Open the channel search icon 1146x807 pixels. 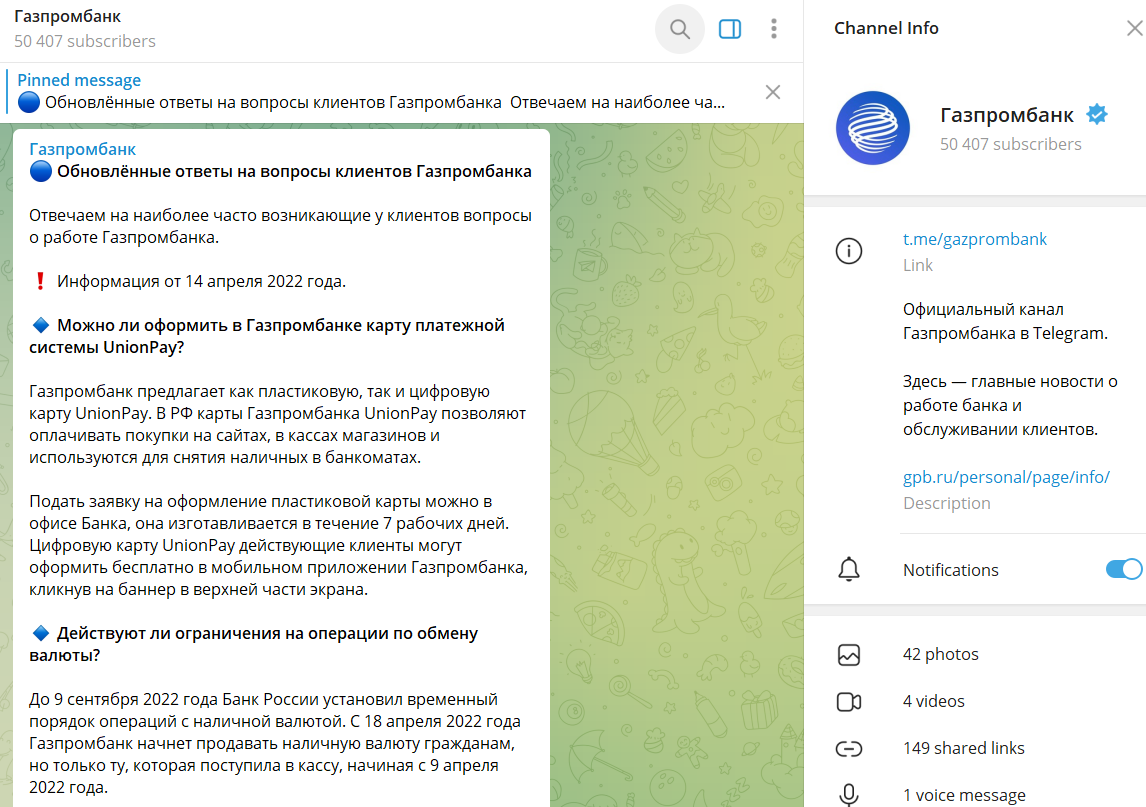(680, 29)
